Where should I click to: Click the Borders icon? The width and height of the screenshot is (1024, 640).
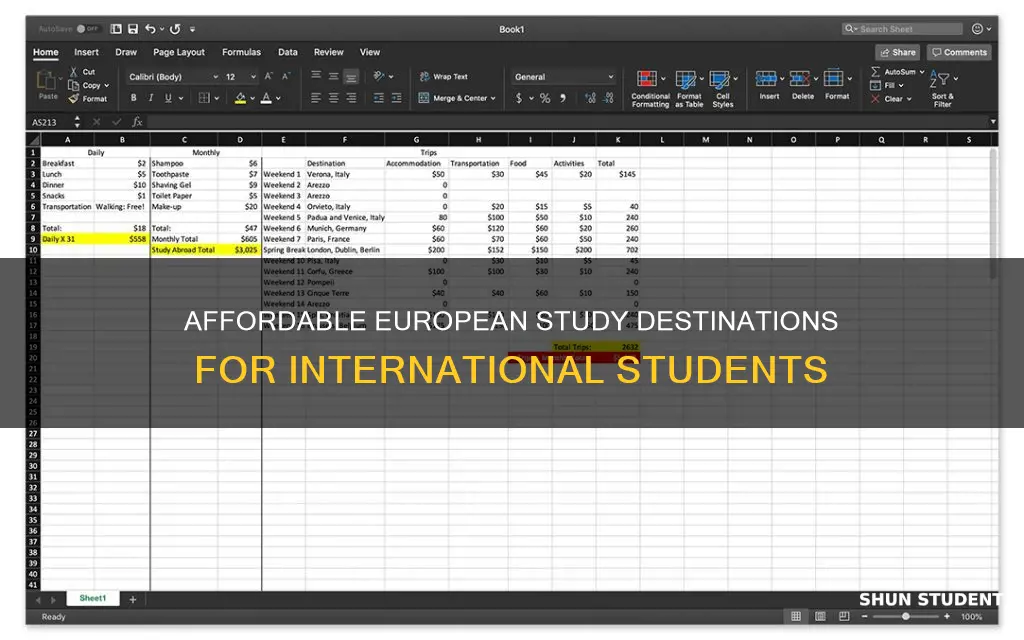pos(204,98)
